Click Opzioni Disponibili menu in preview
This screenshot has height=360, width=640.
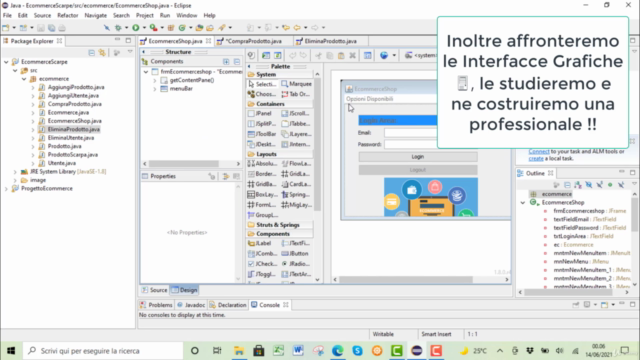point(369,99)
